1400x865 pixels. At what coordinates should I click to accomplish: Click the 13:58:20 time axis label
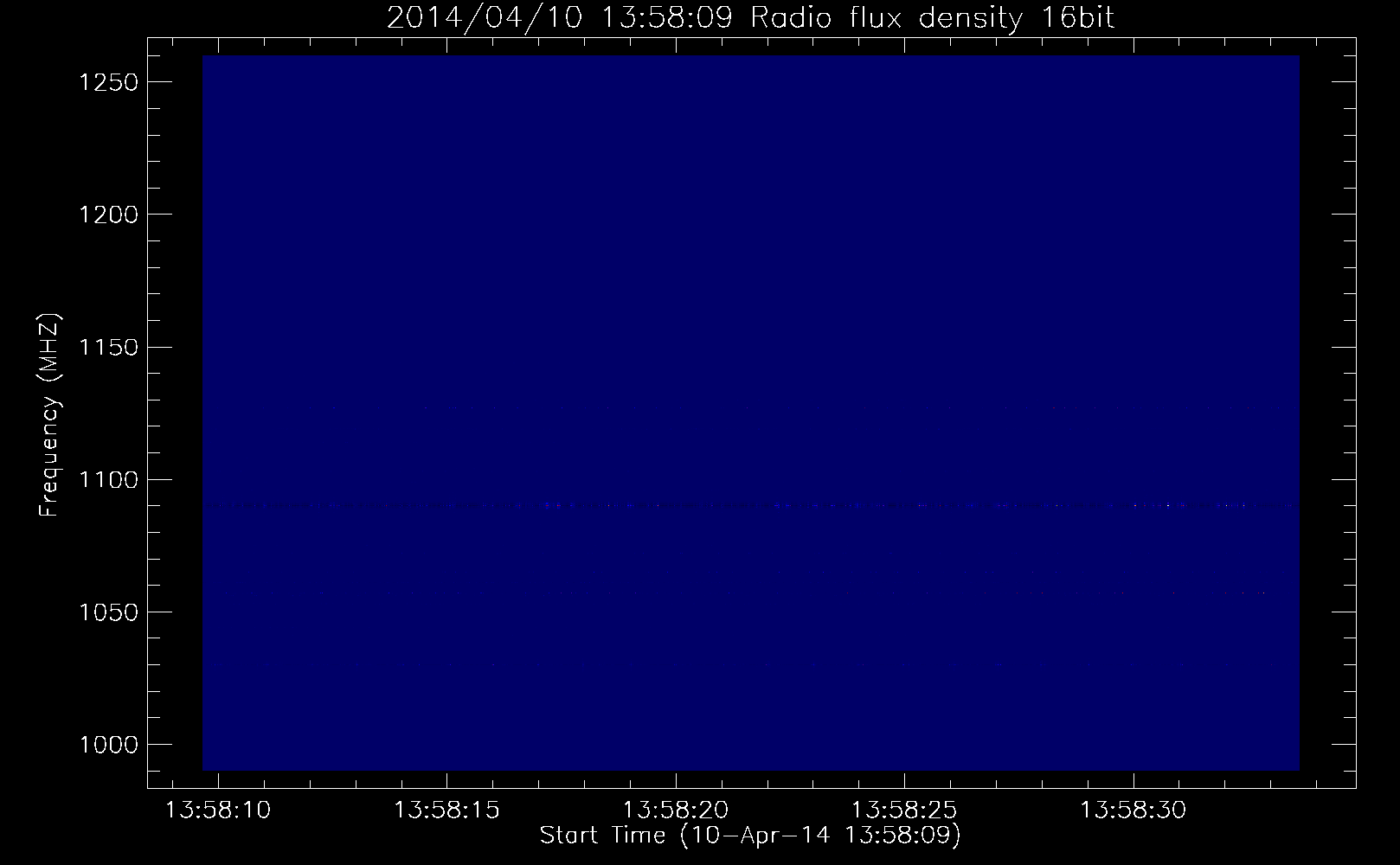(x=676, y=811)
